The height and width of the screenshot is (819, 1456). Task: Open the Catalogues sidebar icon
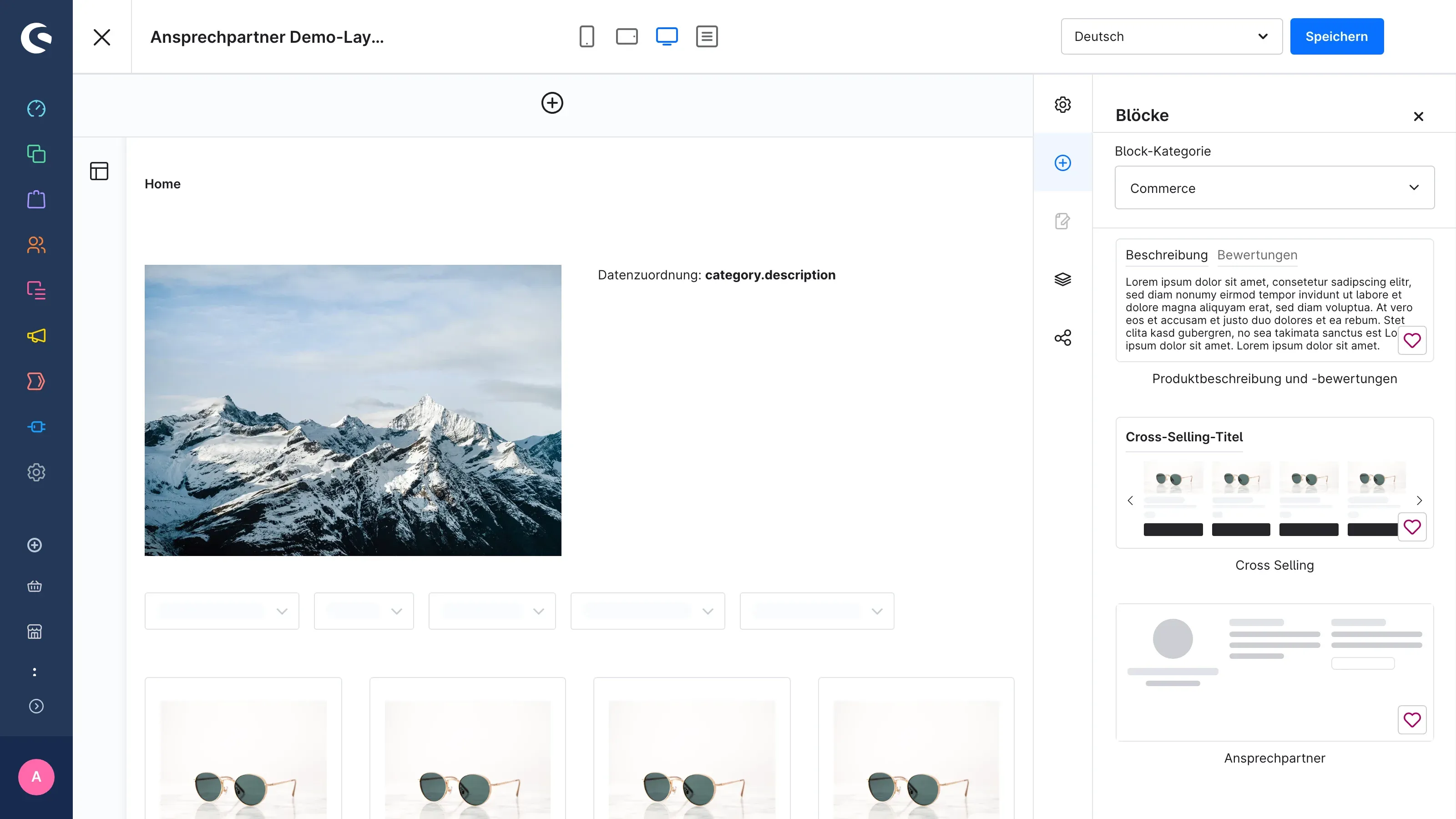[36, 154]
